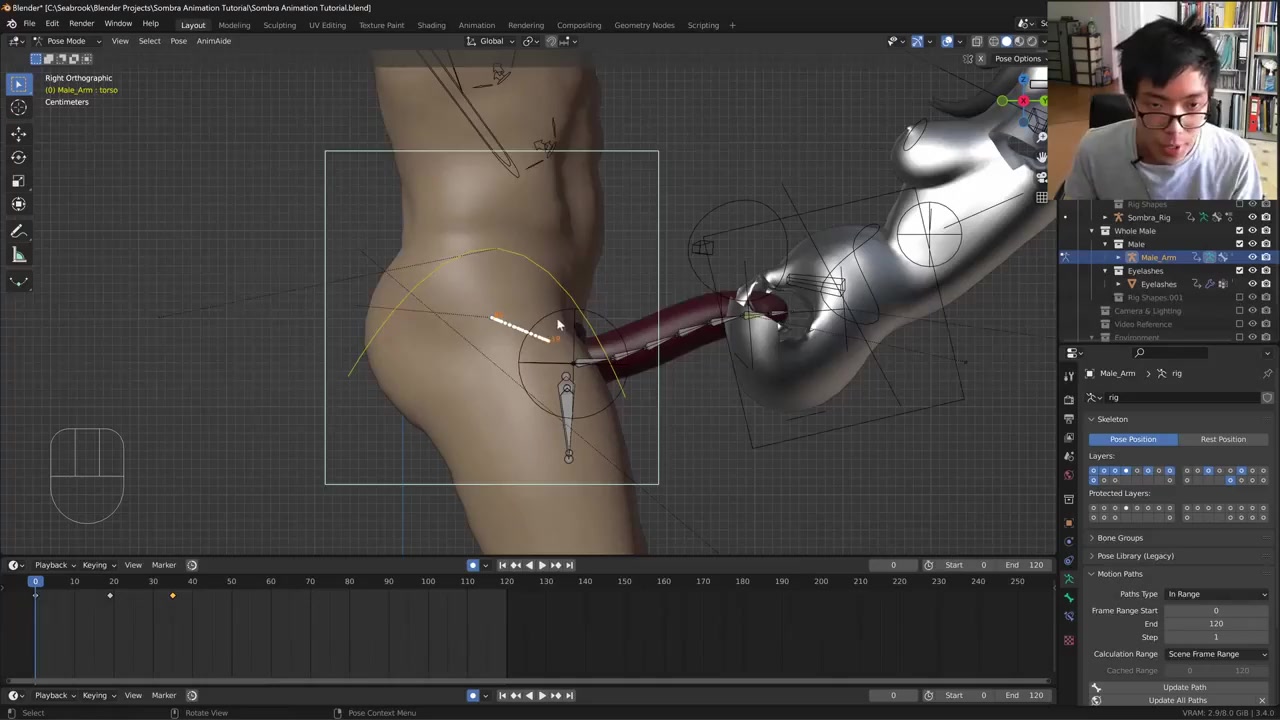
Task: Click the auto keying record button
Action: [x=473, y=565]
